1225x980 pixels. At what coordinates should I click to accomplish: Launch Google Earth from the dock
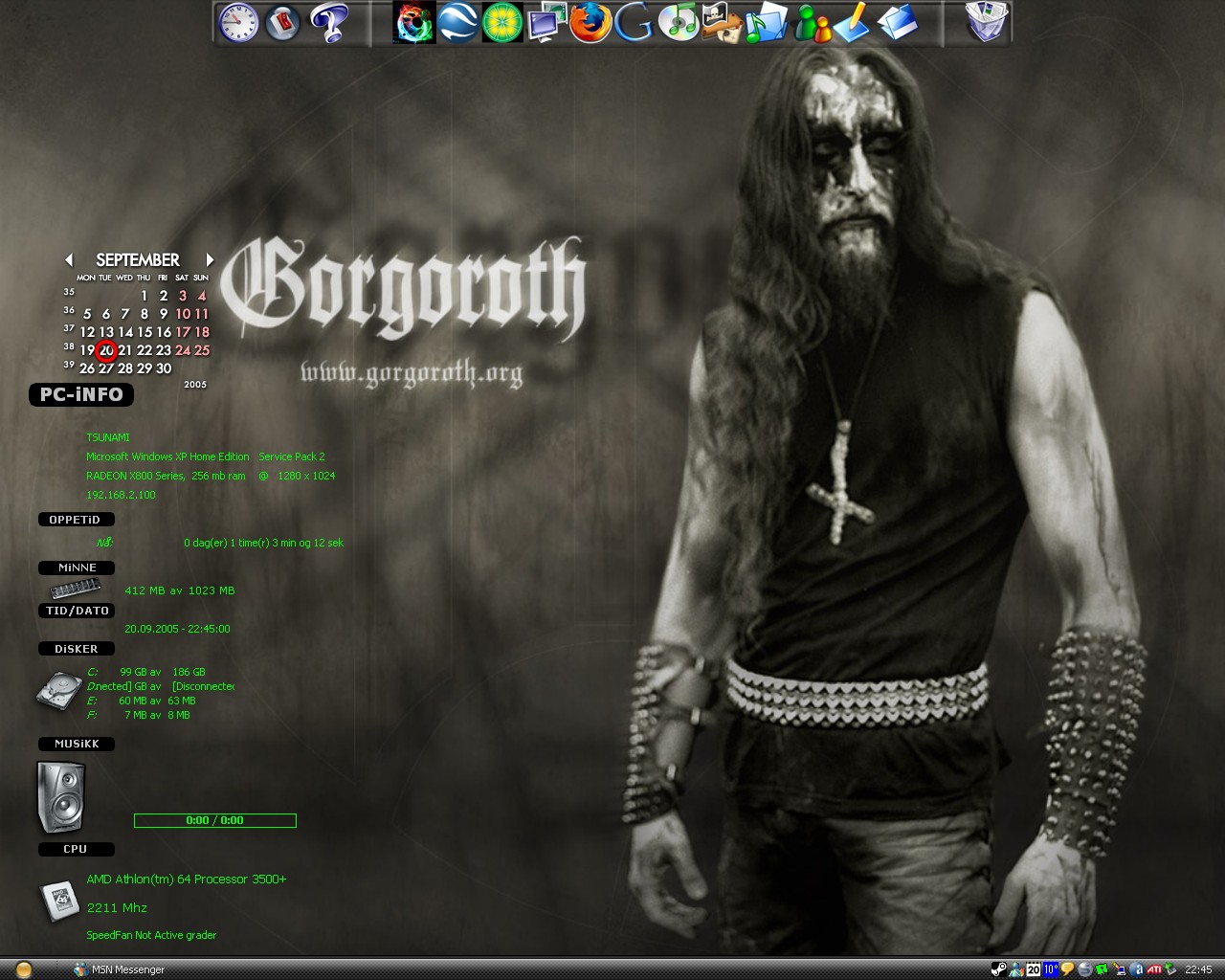click(x=458, y=23)
